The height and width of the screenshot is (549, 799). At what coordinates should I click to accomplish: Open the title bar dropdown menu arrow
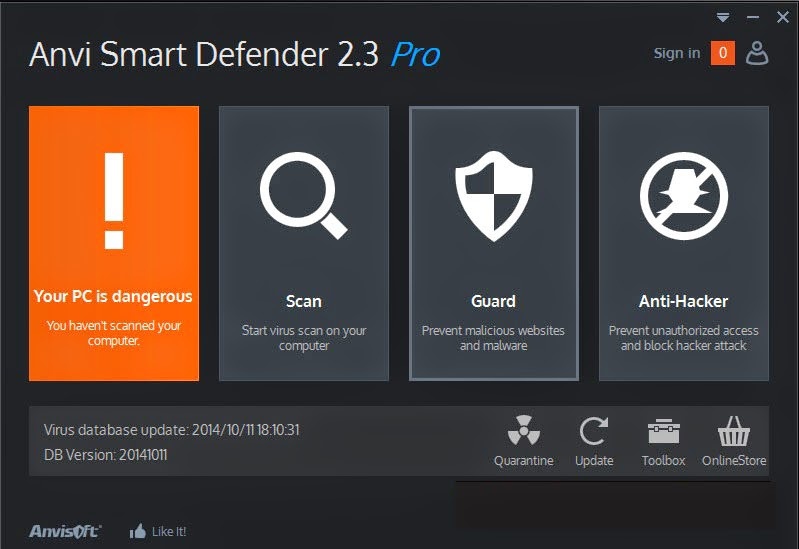pyautogui.click(x=723, y=17)
